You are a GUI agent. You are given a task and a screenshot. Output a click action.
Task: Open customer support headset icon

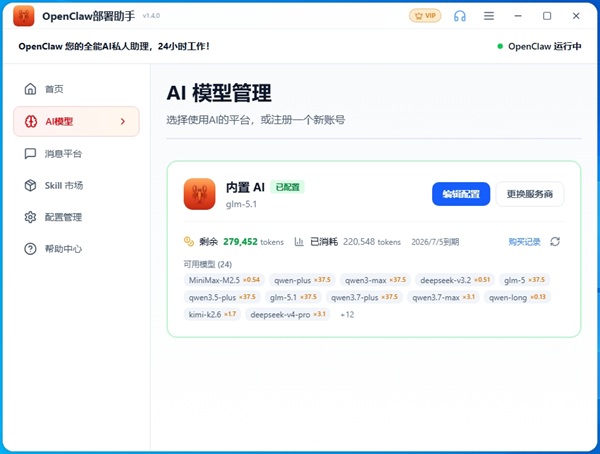pyautogui.click(x=460, y=16)
